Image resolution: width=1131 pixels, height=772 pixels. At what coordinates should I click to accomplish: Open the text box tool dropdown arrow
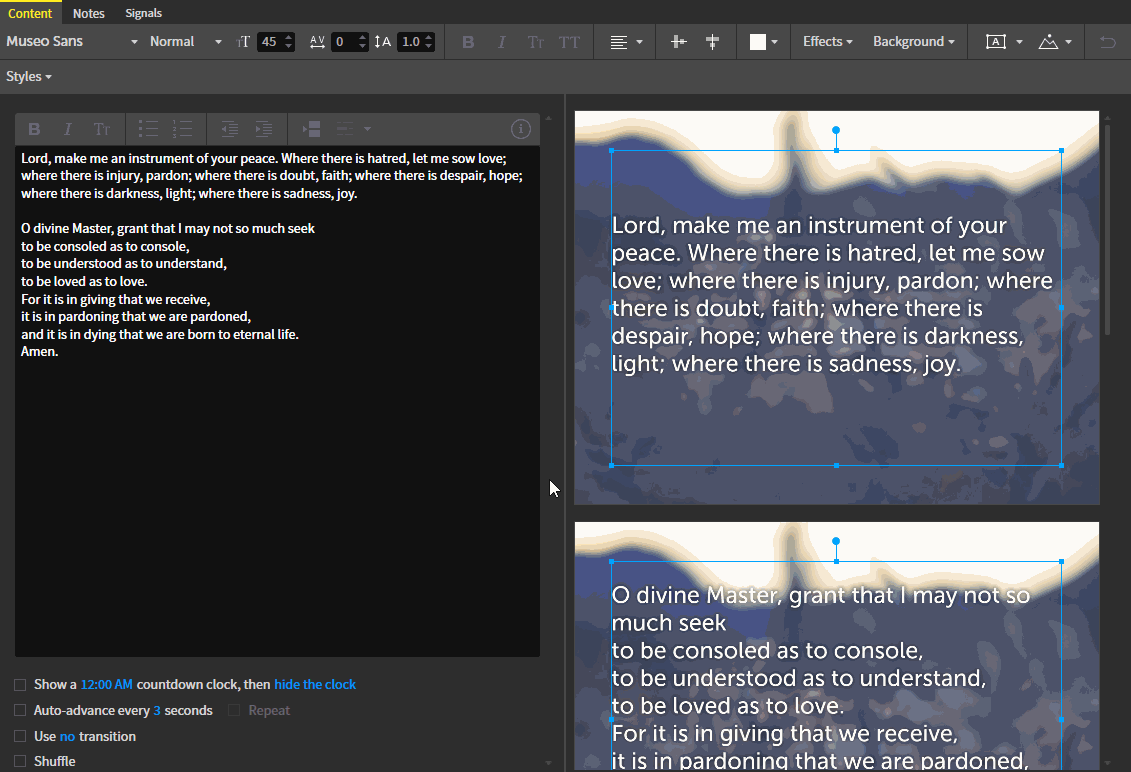[x=1019, y=42]
